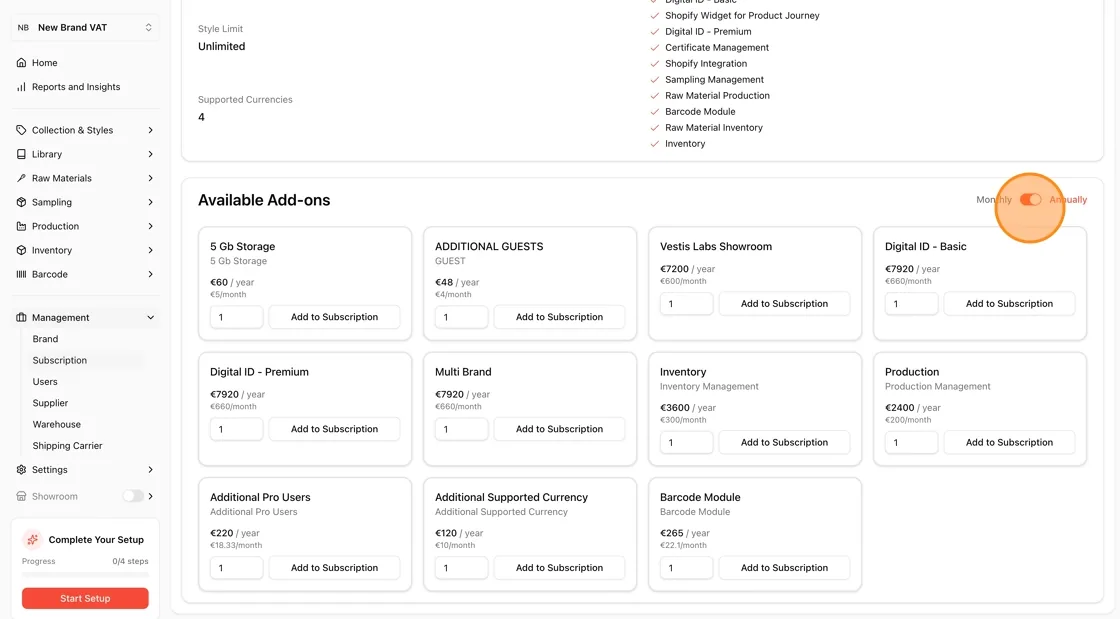1120x619 pixels.
Task: Open the Brand submenu item
Action: 45,339
